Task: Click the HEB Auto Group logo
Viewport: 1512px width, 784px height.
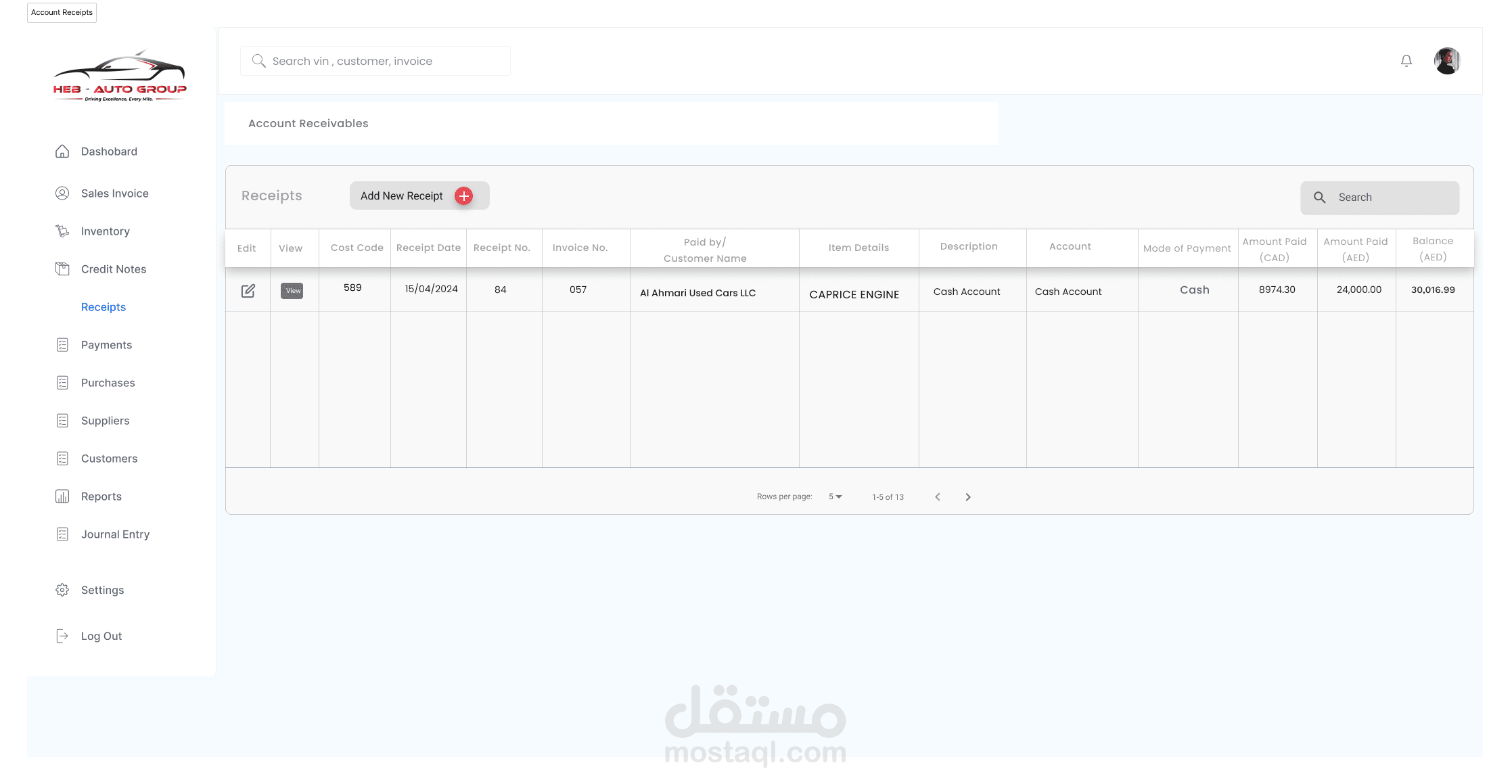Action: coord(120,76)
